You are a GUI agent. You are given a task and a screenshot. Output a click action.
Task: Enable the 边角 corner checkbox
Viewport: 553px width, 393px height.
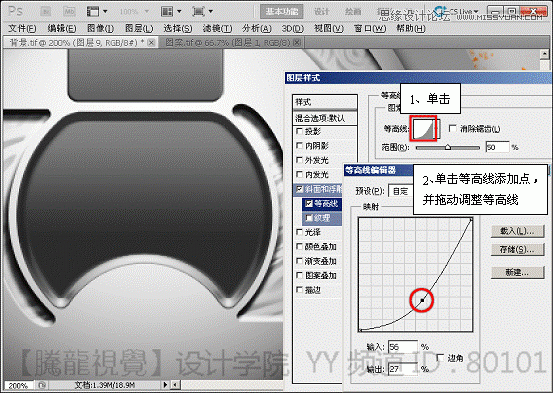(x=440, y=358)
